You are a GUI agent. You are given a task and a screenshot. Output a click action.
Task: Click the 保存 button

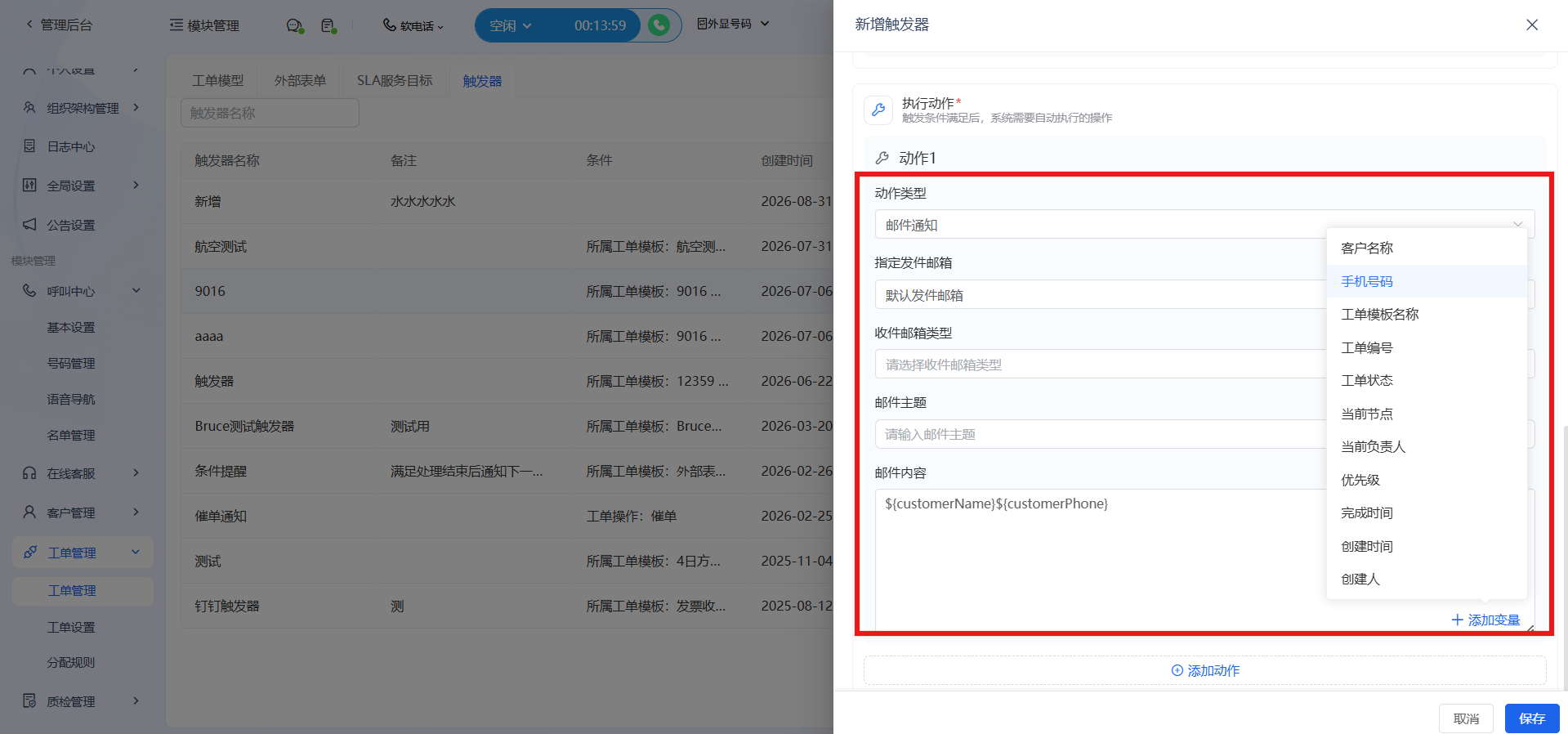point(1532,718)
